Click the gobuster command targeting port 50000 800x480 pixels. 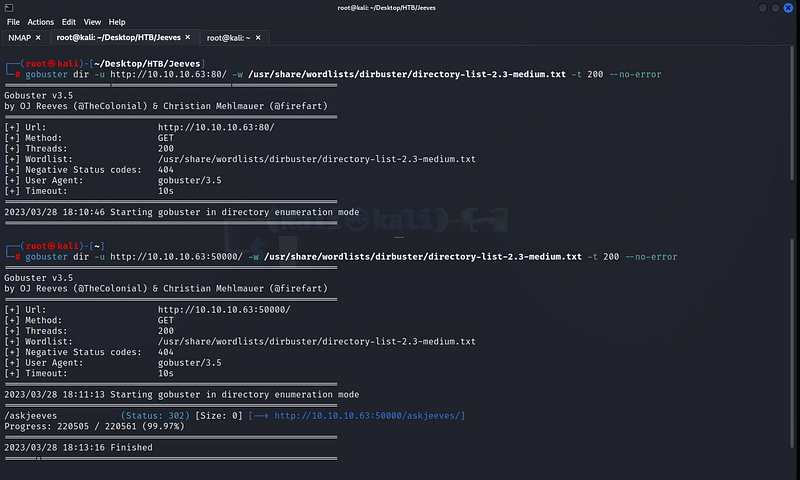click(351, 257)
